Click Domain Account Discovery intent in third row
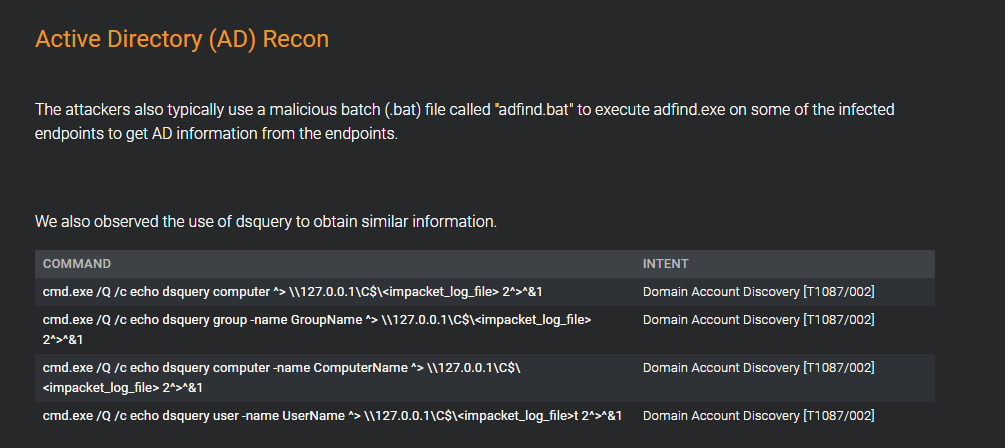 tap(758, 367)
